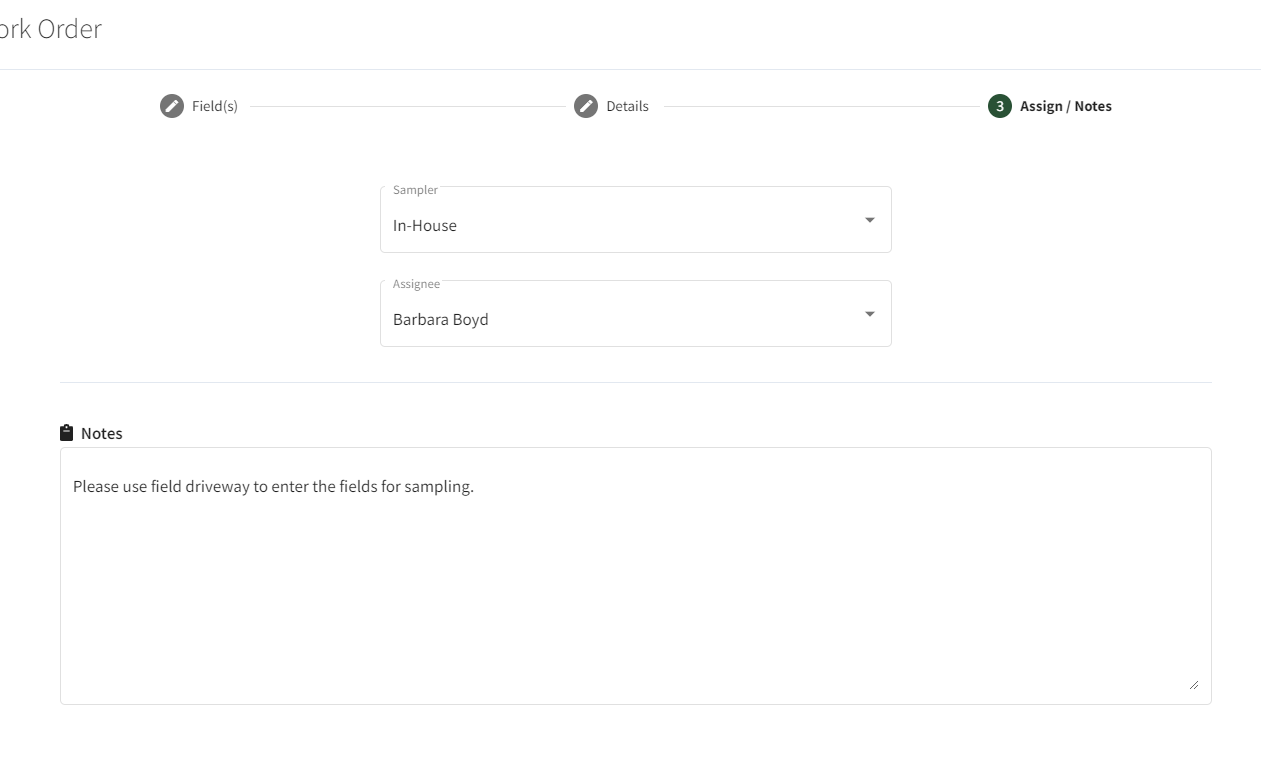Open the Sampler field showing In-House

pos(636,219)
